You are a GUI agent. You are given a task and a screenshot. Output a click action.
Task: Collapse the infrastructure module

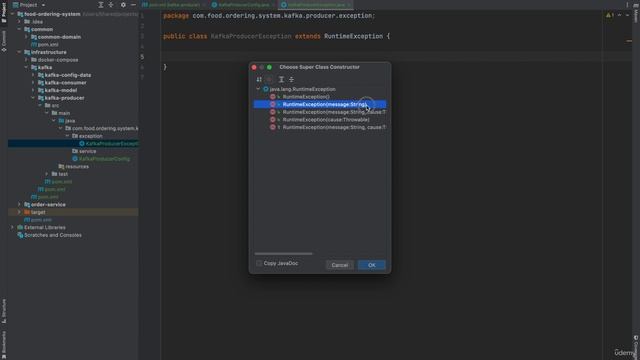tap(19, 52)
